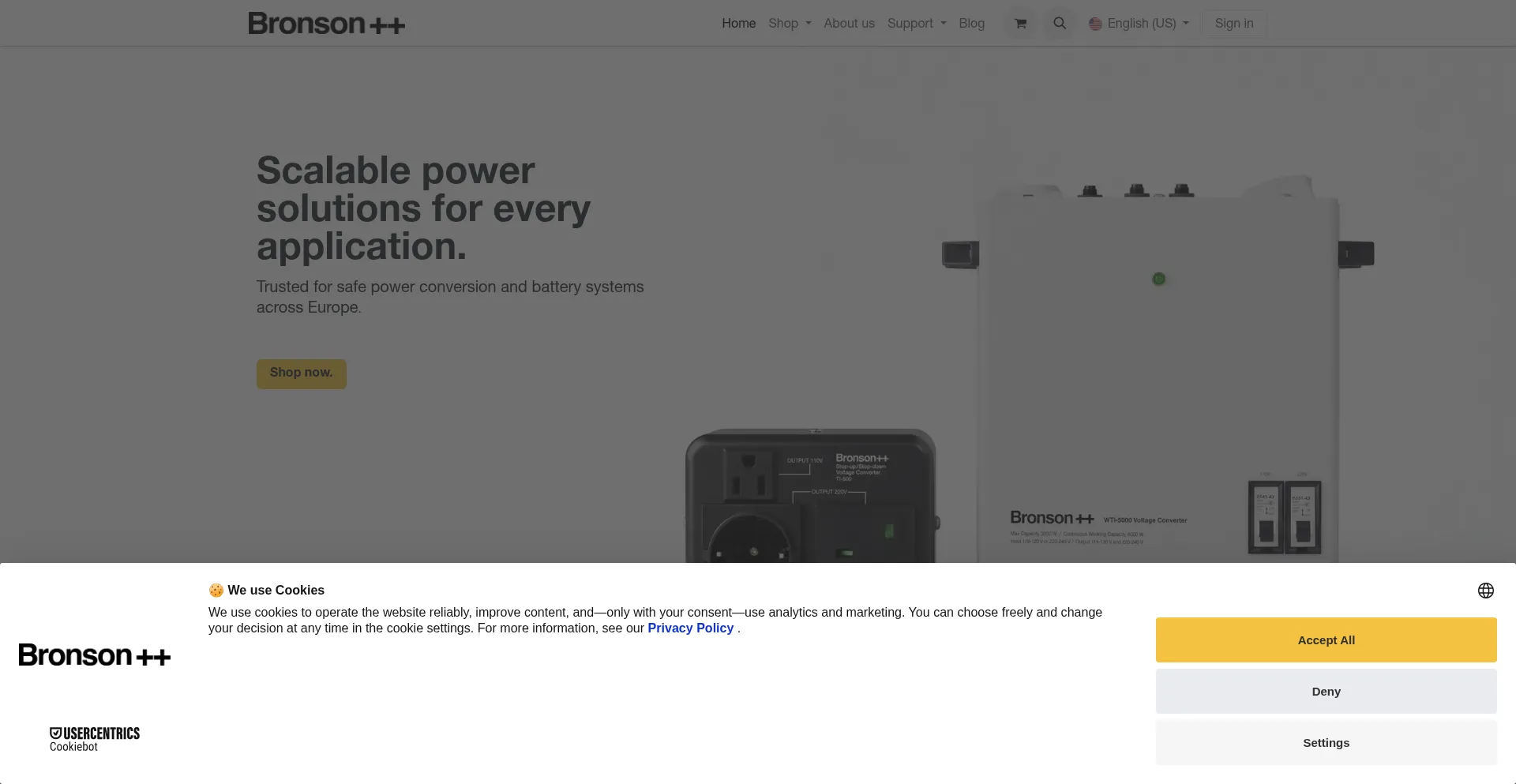1516x784 pixels.
Task: Click the 'Trusted for safe power conversion' subtitle
Action: (x=450, y=297)
